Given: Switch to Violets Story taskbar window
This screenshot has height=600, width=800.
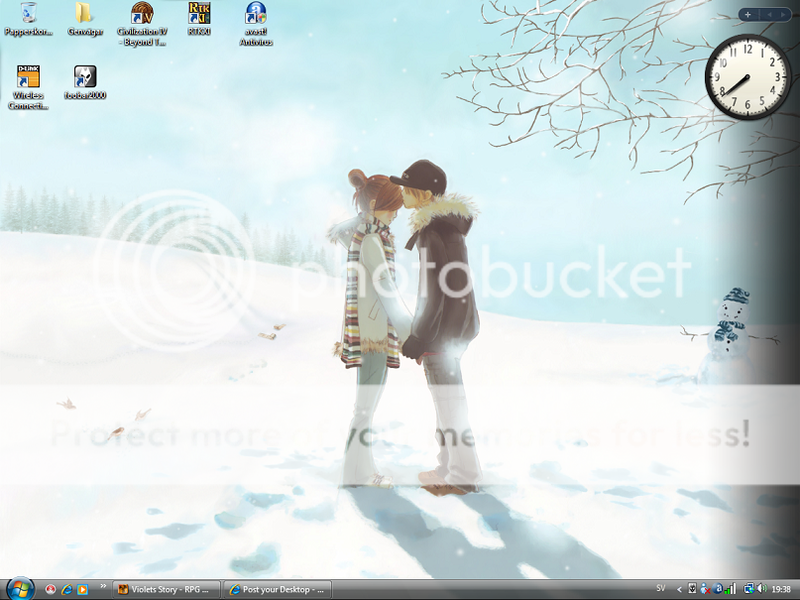Looking at the screenshot, I should click(165, 589).
